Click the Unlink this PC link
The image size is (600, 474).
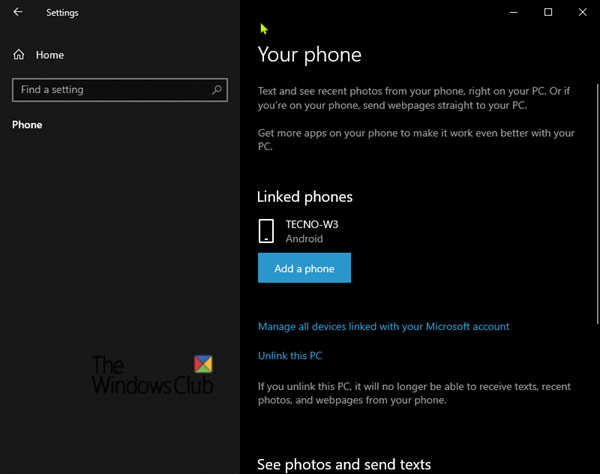(x=290, y=356)
